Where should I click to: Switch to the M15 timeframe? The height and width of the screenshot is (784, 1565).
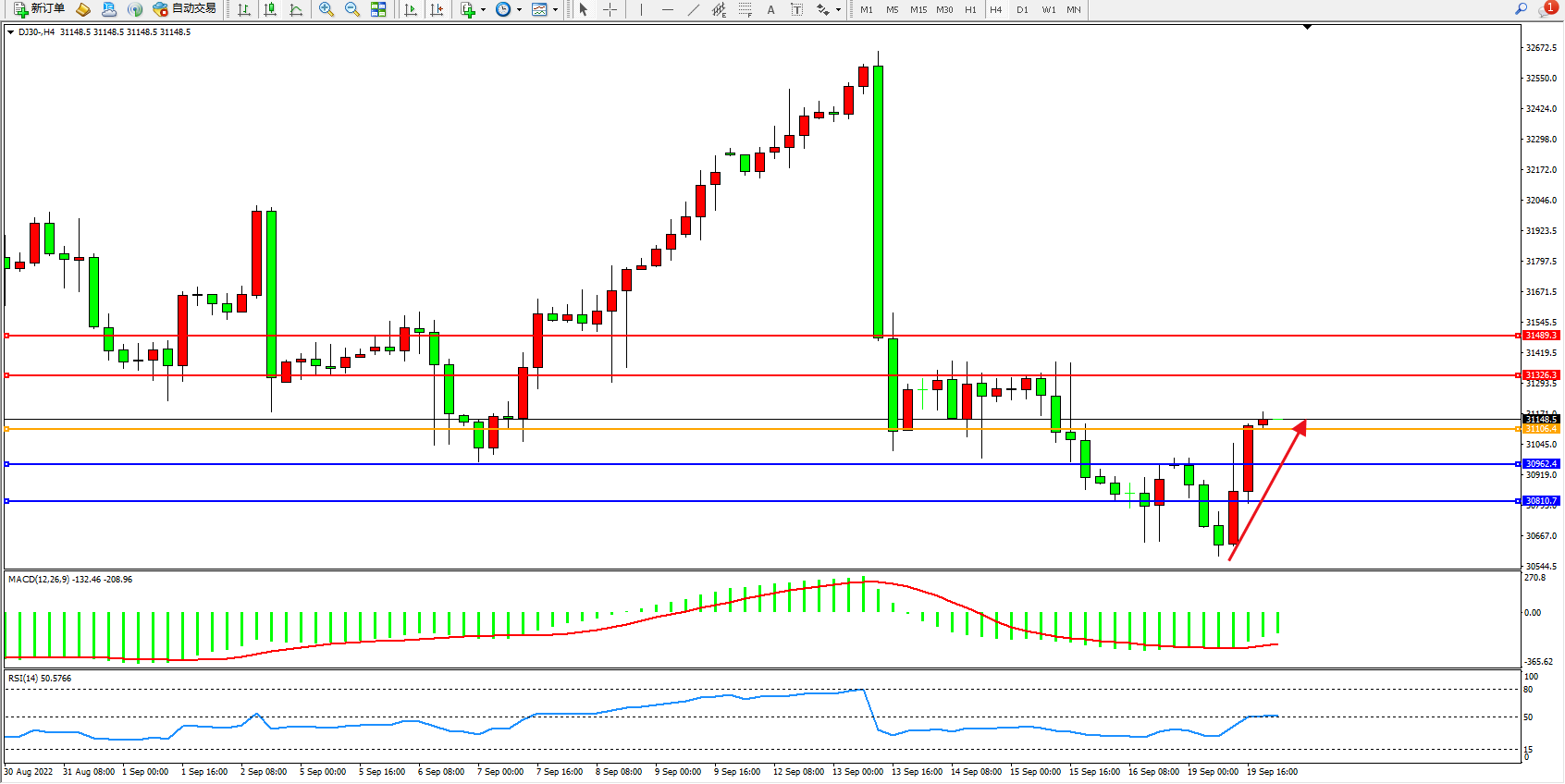pyautogui.click(x=918, y=9)
